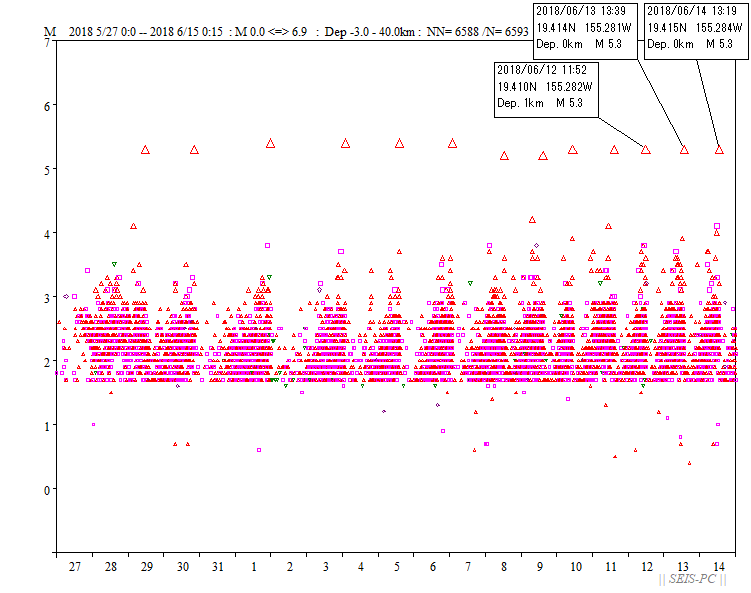Click the green inverted triangle at M 3.5 on May 28
Image resolution: width=751 pixels, height=593 pixels.
coord(114,264)
